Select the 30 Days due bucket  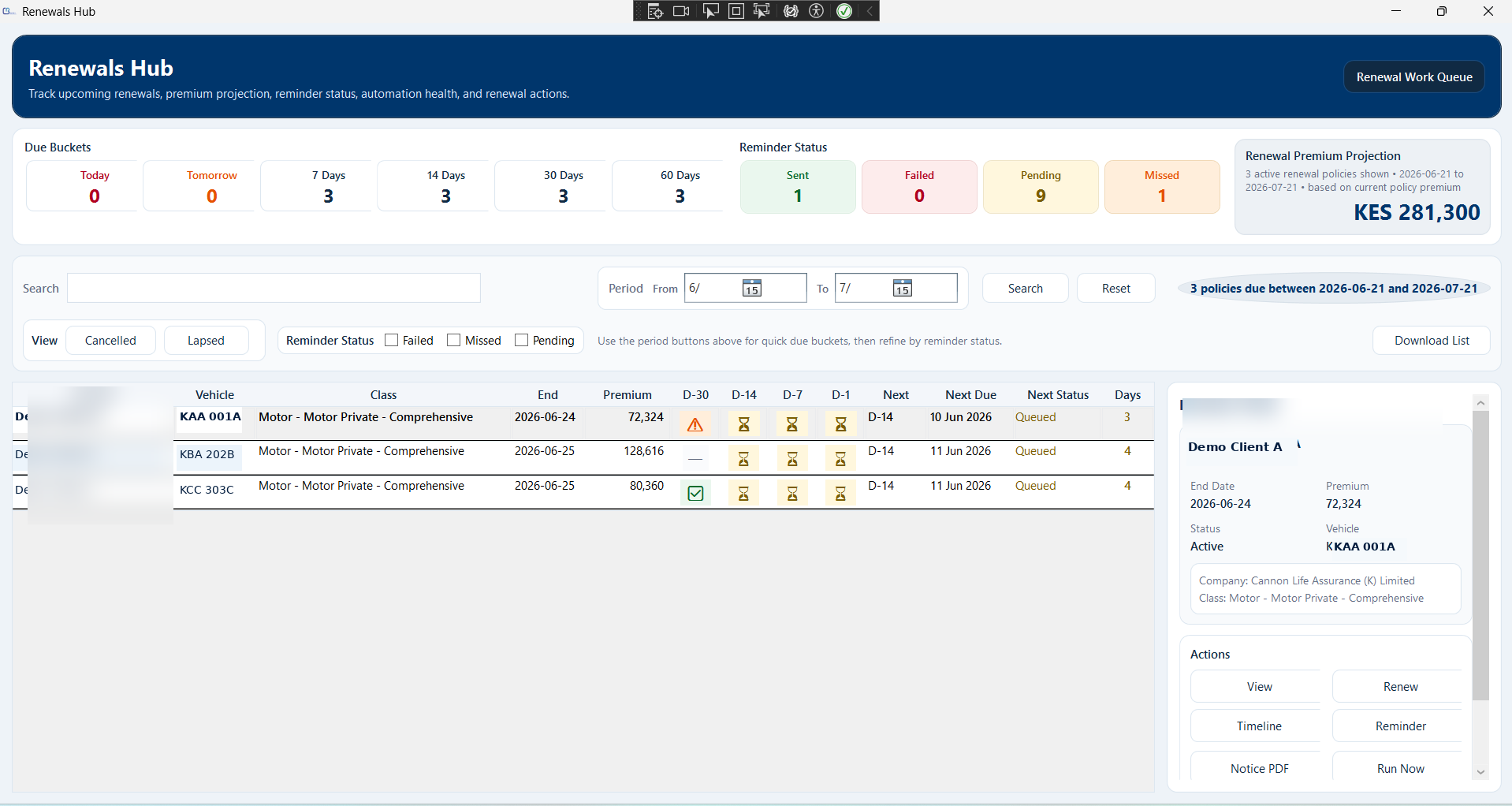[x=551, y=186]
